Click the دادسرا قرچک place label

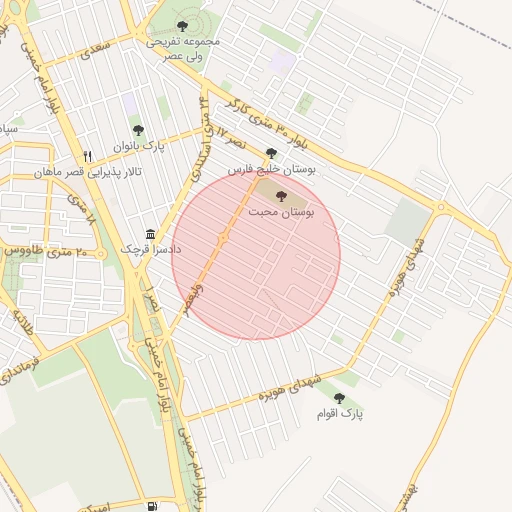151,249
